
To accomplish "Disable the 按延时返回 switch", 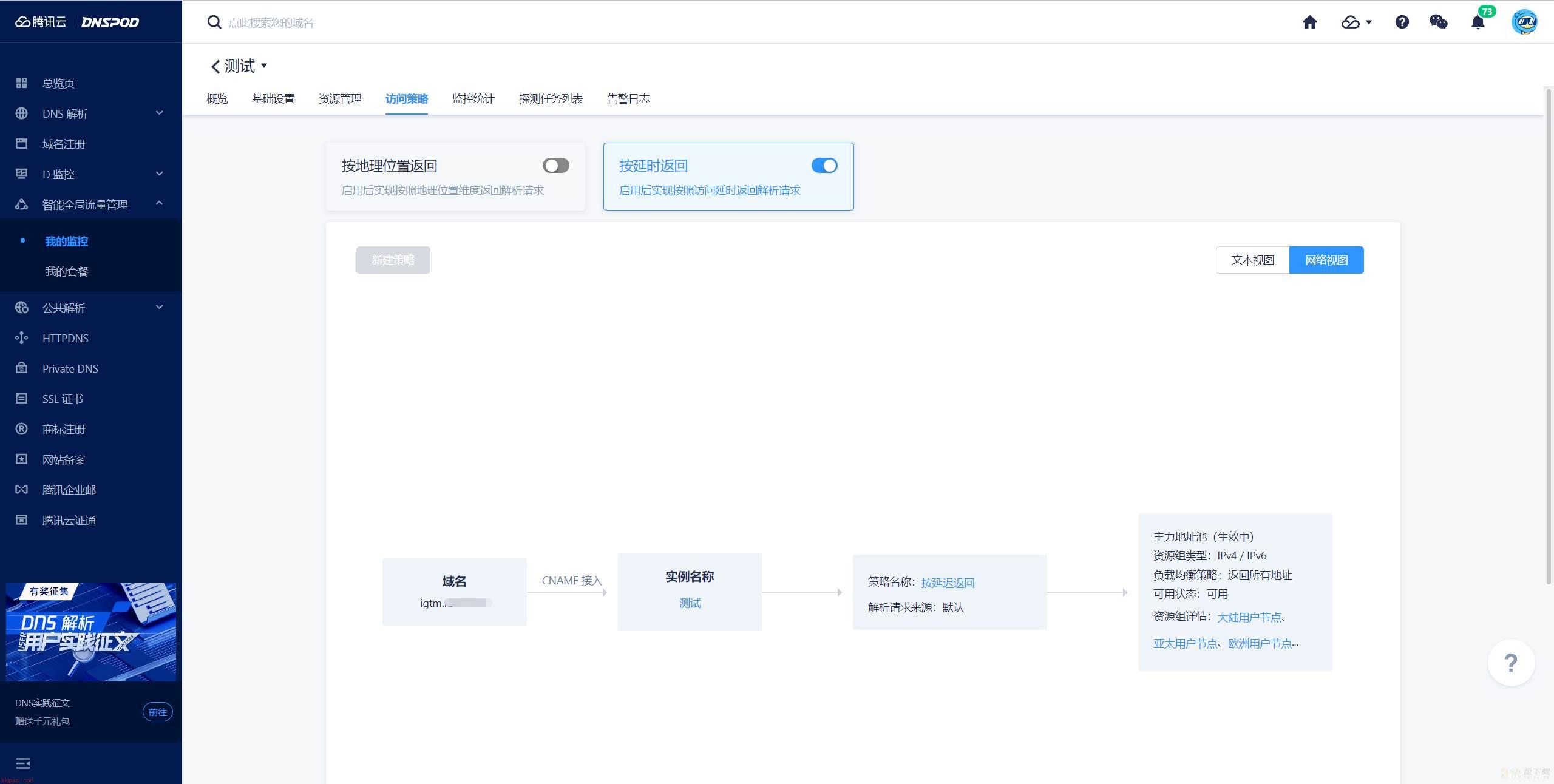I will coord(824,166).
